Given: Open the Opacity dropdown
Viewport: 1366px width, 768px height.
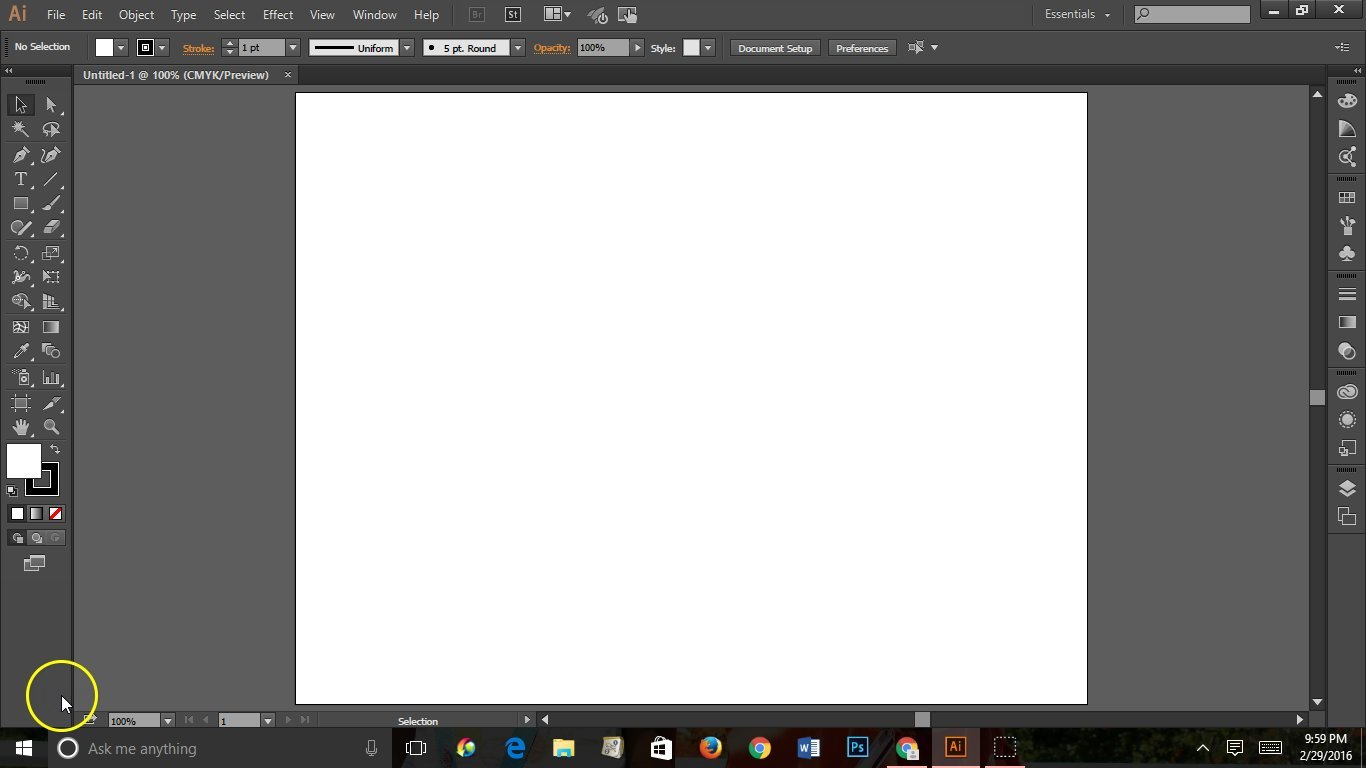Looking at the screenshot, I should coord(637,47).
